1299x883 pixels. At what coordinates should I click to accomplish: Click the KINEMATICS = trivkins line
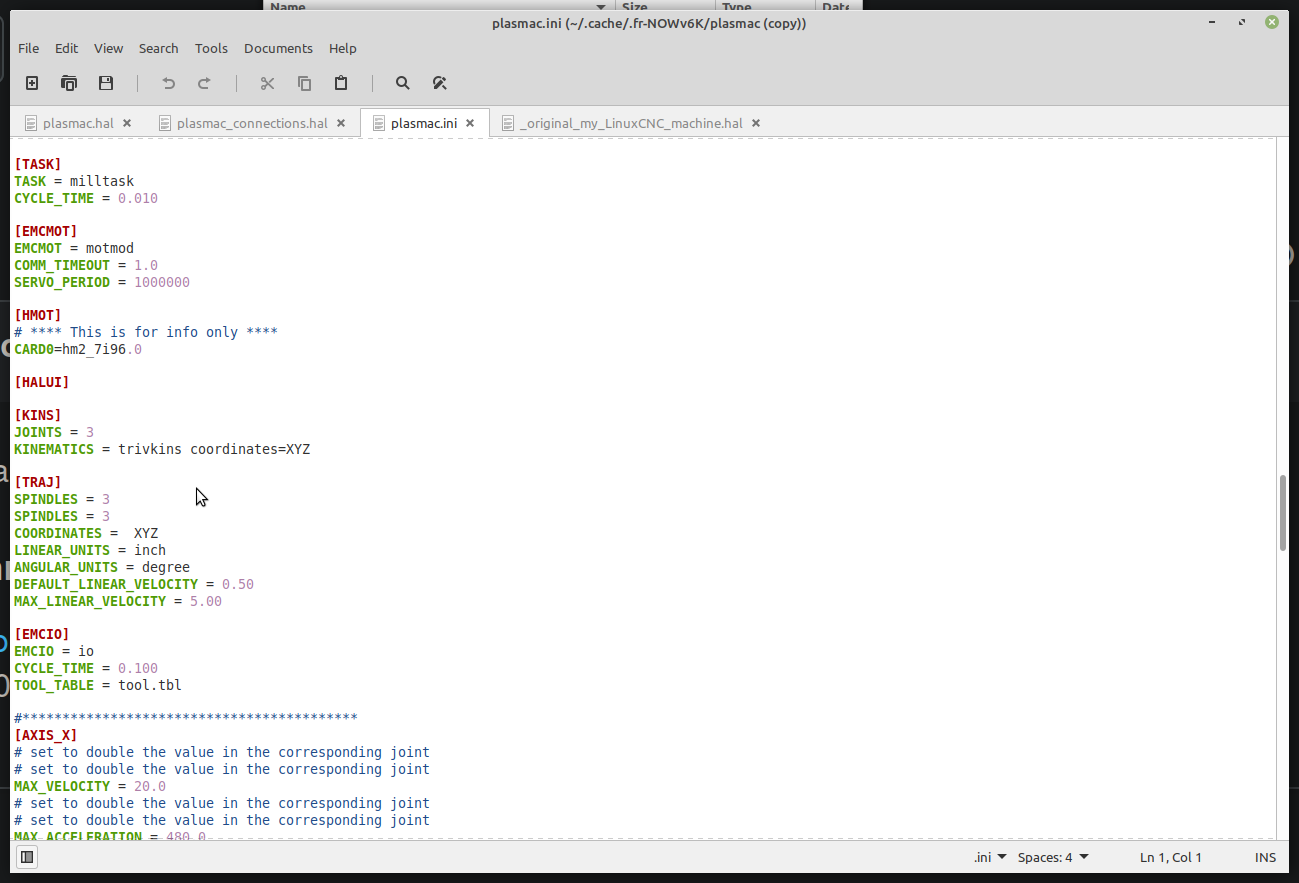tap(162, 449)
